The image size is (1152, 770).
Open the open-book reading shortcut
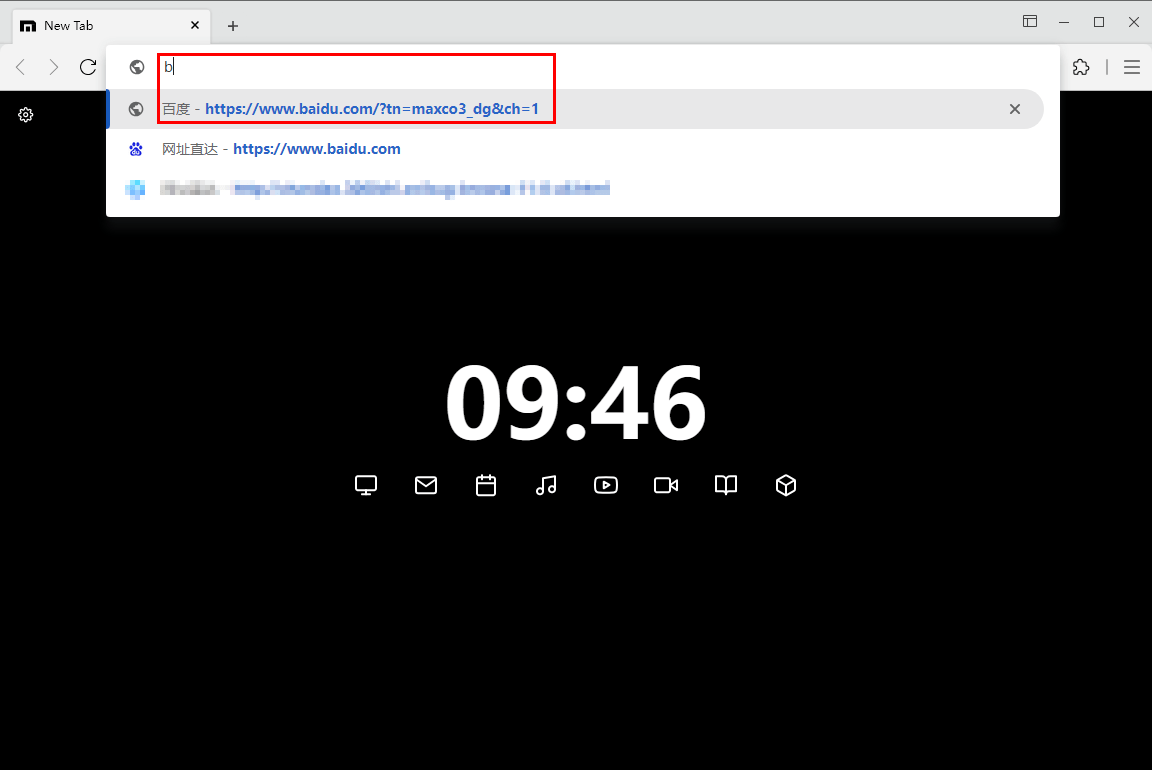point(726,485)
